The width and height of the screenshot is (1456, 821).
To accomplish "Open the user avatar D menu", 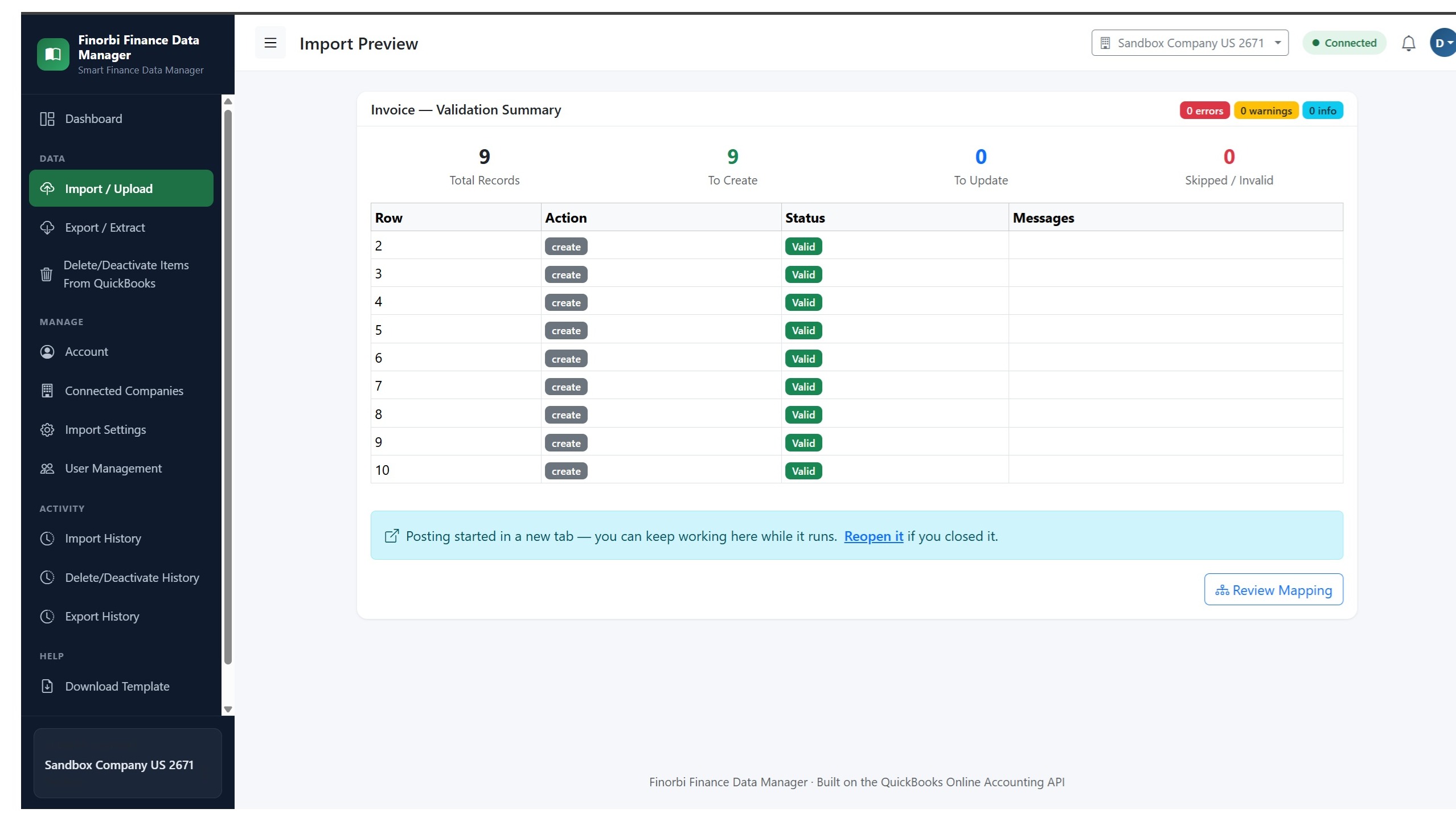I will (x=1442, y=43).
